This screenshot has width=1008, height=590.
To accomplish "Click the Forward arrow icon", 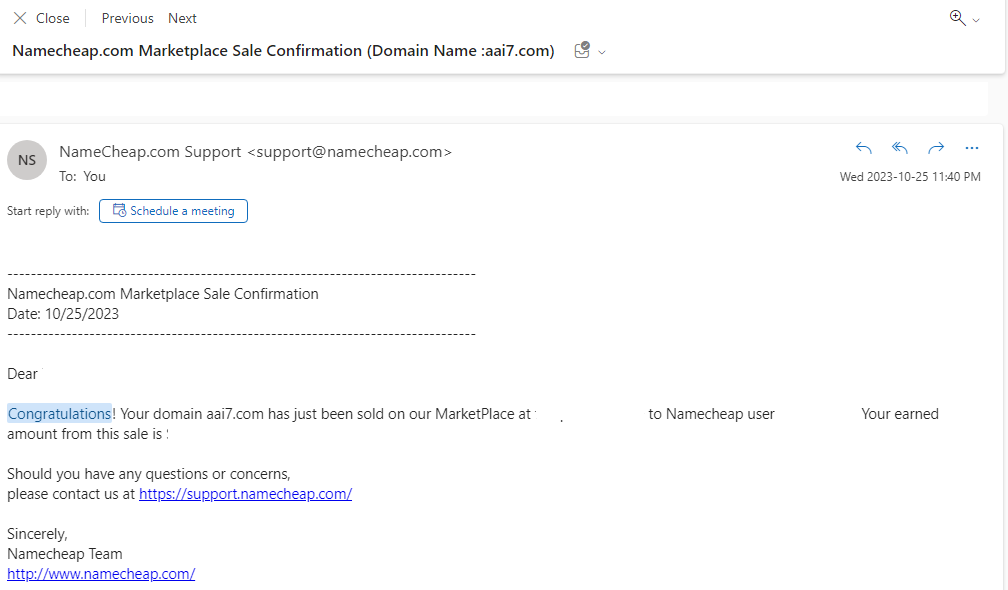I will (x=936, y=148).
